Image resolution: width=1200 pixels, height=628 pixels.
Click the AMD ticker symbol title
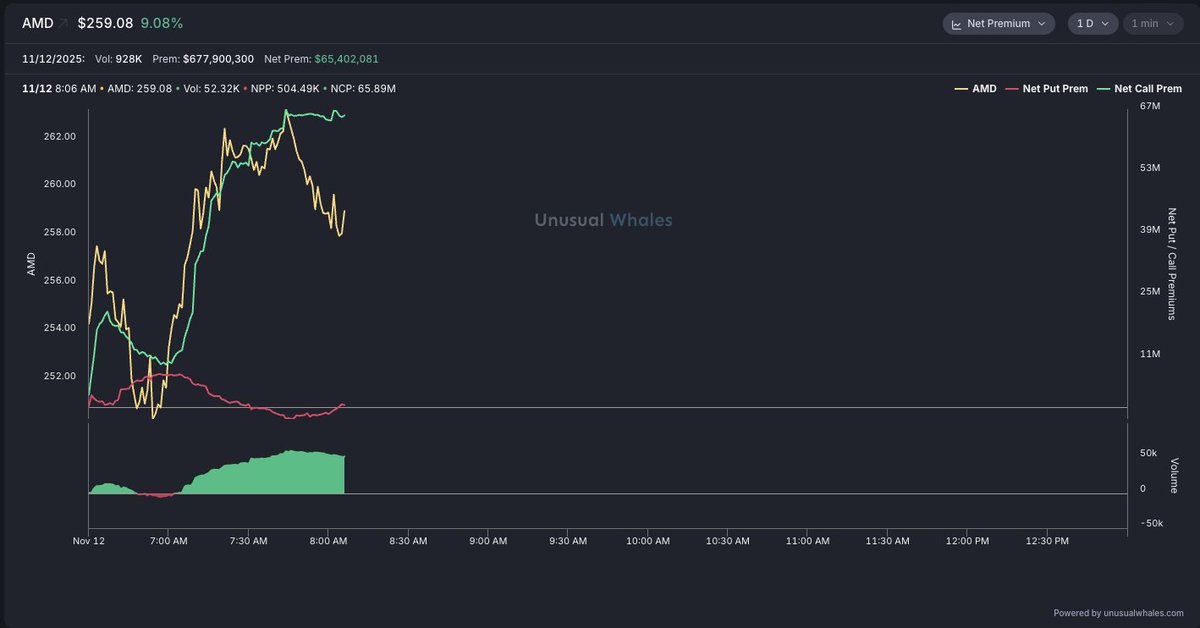point(37,23)
